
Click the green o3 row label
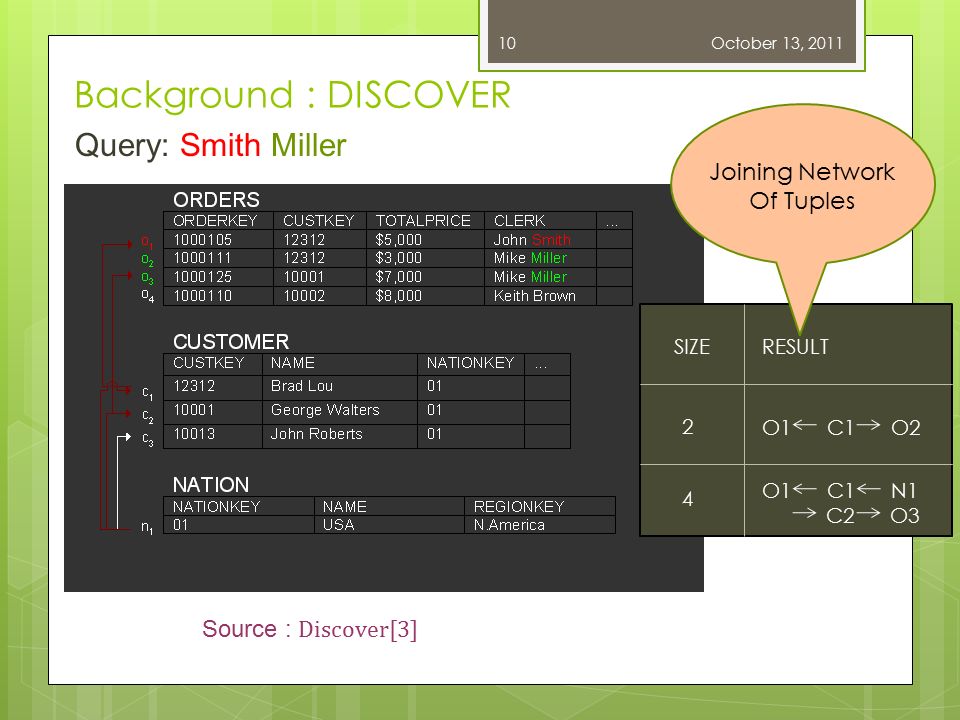147,279
